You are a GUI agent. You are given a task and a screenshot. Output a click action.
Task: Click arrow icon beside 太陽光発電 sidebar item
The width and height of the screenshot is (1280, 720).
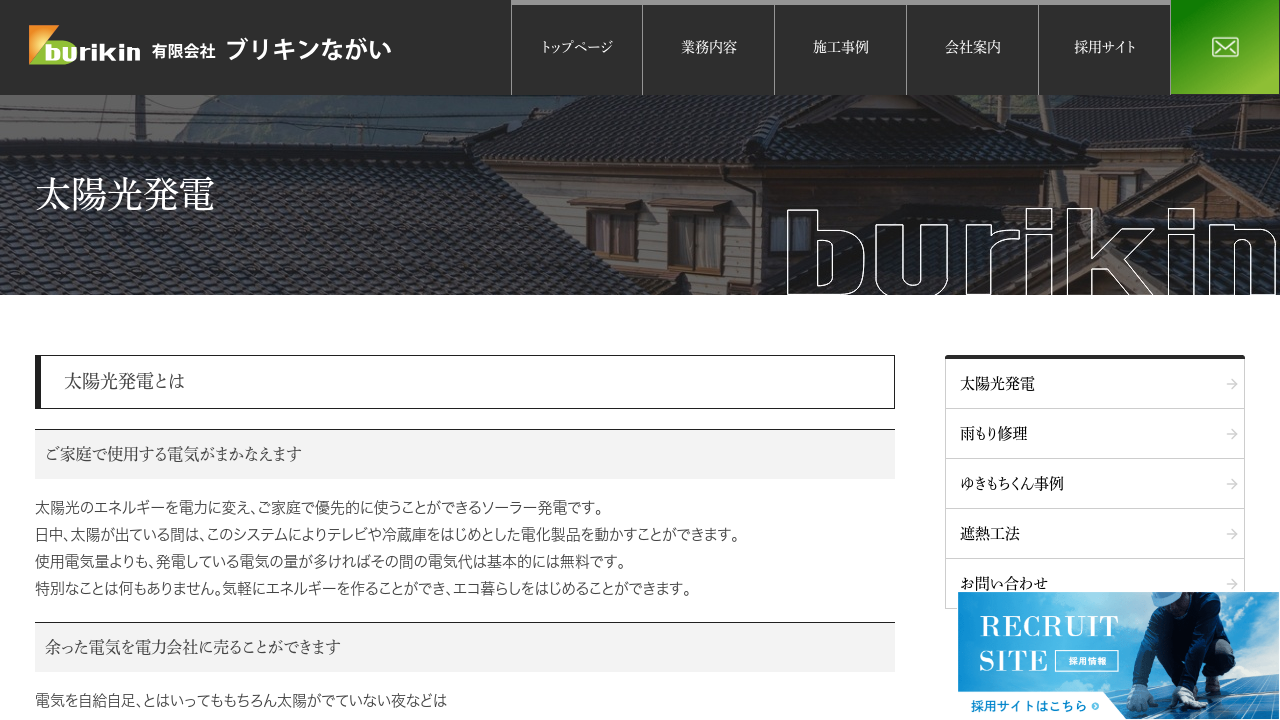(x=1232, y=384)
